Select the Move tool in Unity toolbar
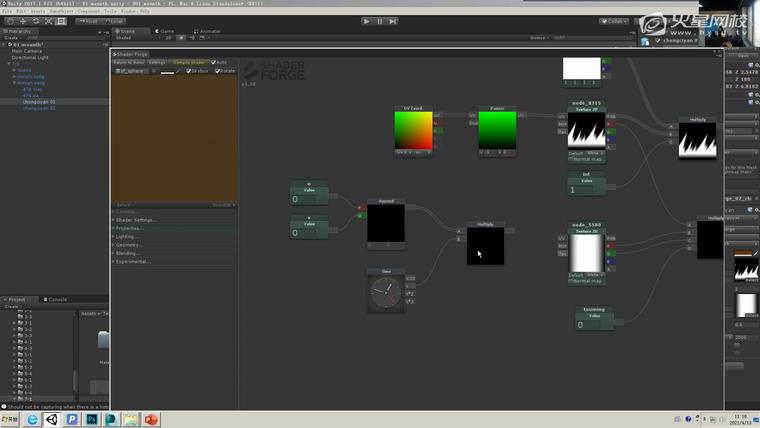Screen dimensions: 760x428 coord(22,20)
